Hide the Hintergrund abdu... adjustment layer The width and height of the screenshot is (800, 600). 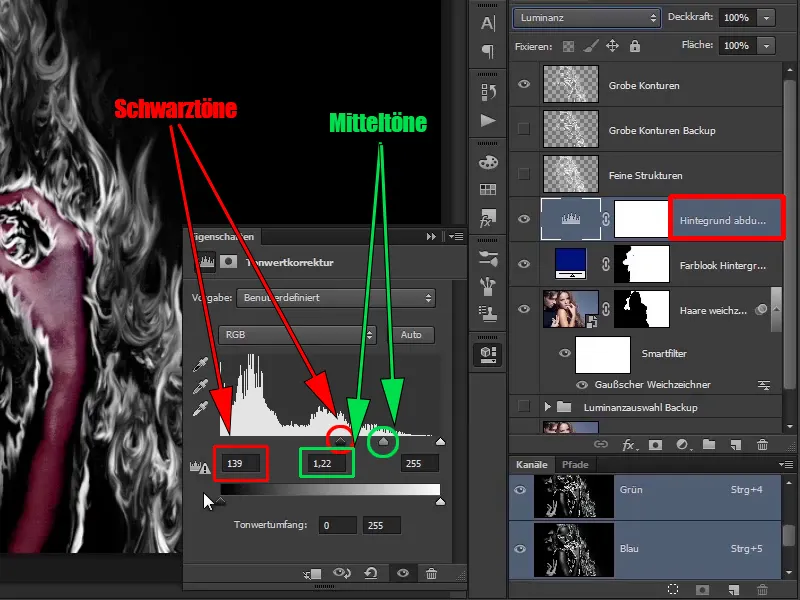pos(524,219)
